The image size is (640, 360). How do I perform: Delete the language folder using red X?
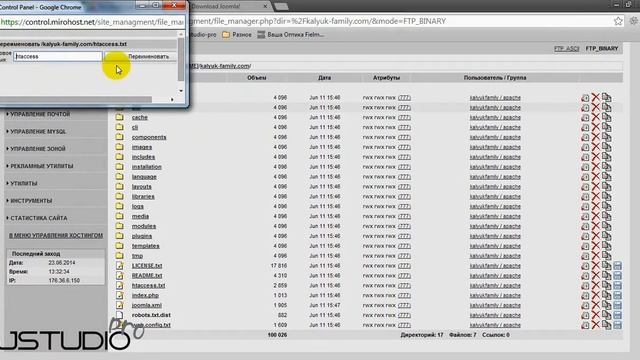tap(596, 177)
